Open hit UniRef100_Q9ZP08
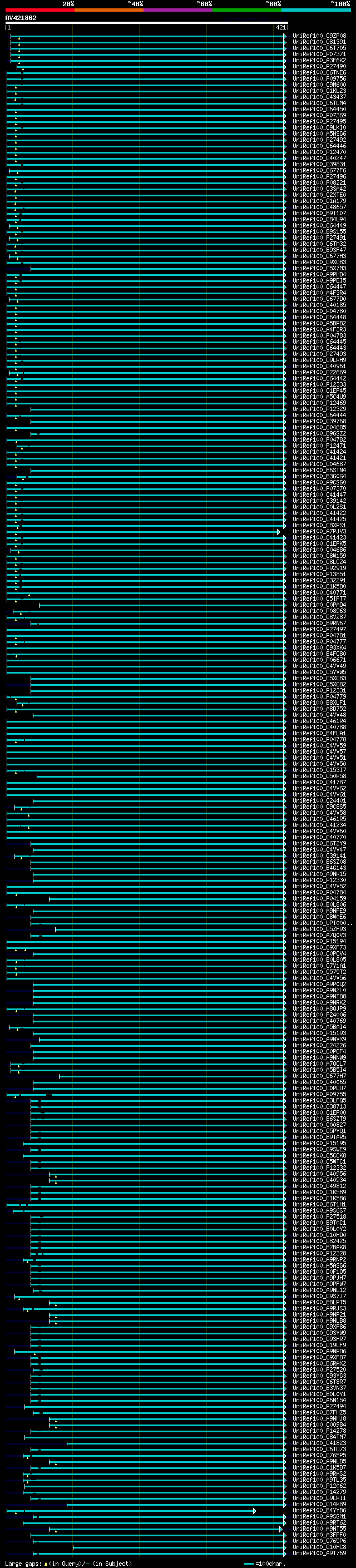 [319, 36]
